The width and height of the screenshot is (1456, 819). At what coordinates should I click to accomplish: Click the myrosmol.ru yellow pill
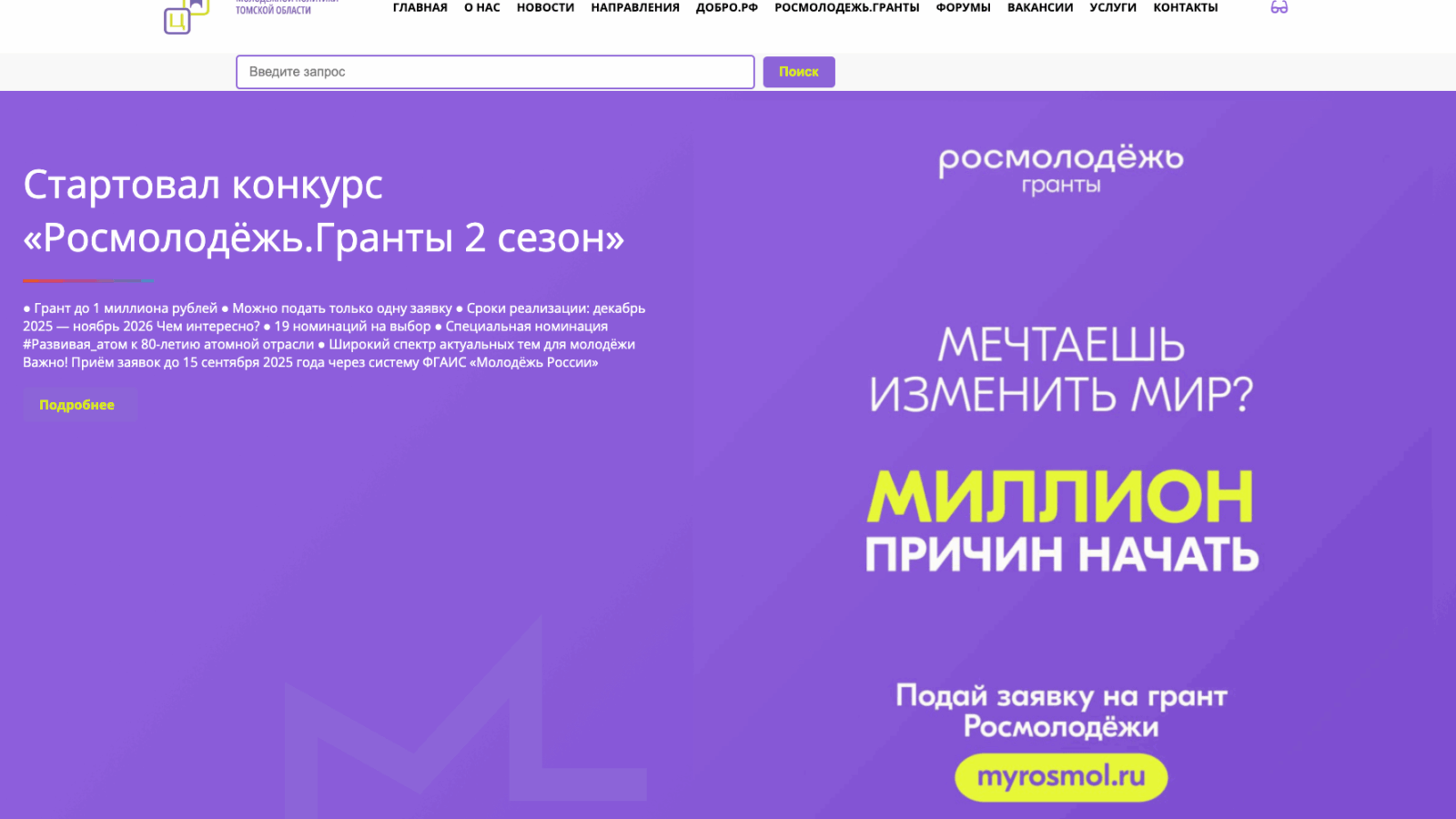click(1061, 777)
